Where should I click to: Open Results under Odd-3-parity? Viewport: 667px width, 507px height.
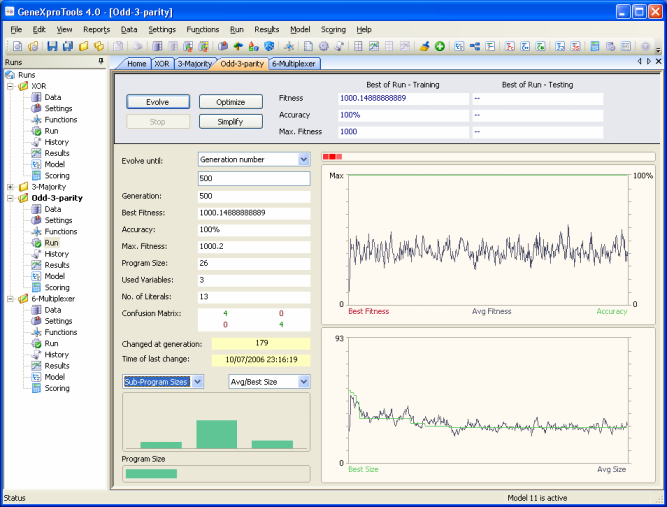point(57,265)
